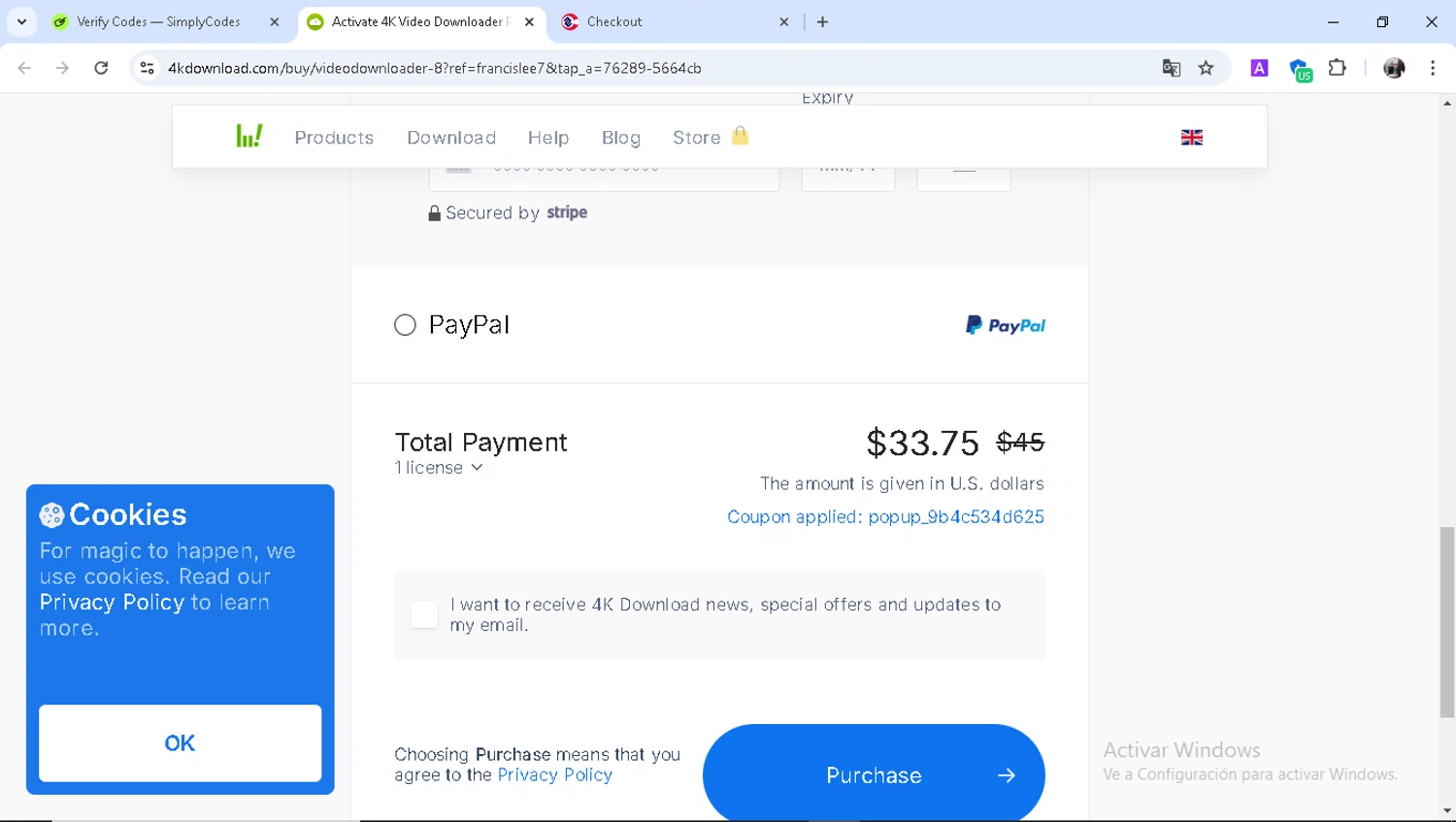Click the crossed-out $45 price
The image size is (1456, 822).
1020,443
